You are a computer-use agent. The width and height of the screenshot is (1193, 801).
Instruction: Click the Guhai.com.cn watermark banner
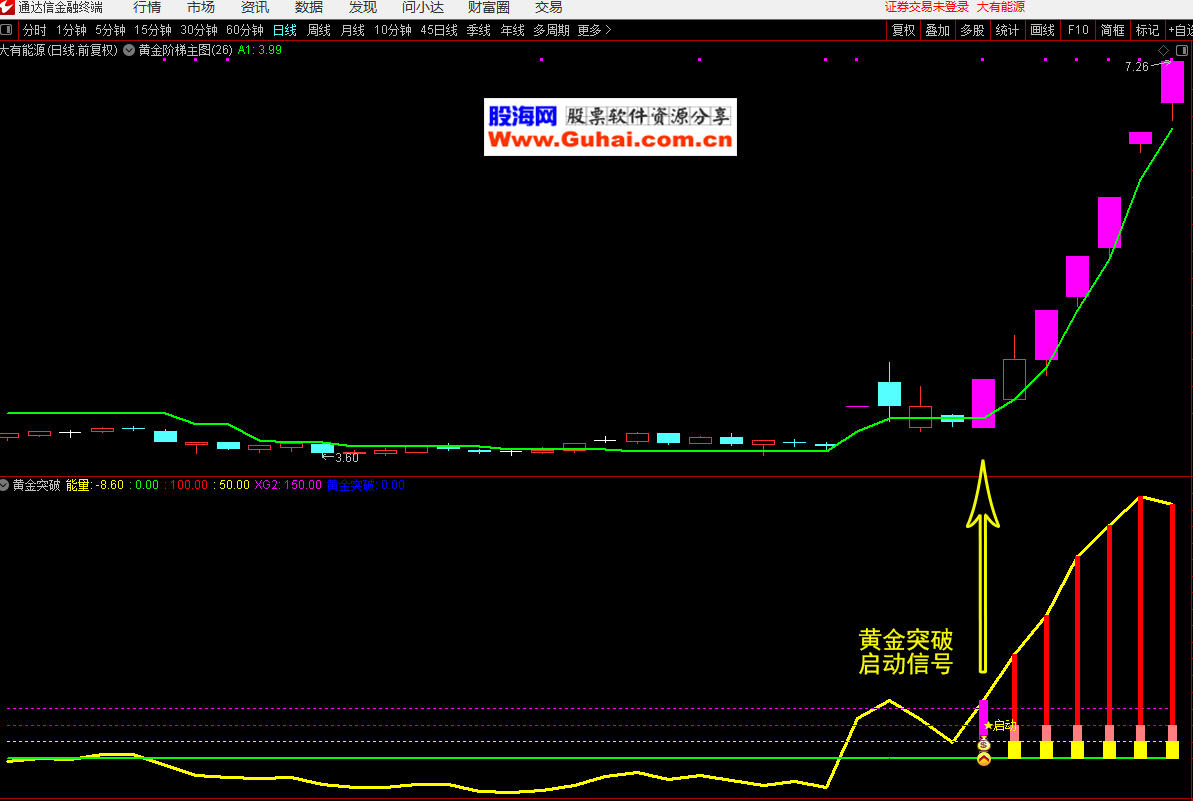[x=610, y=127]
